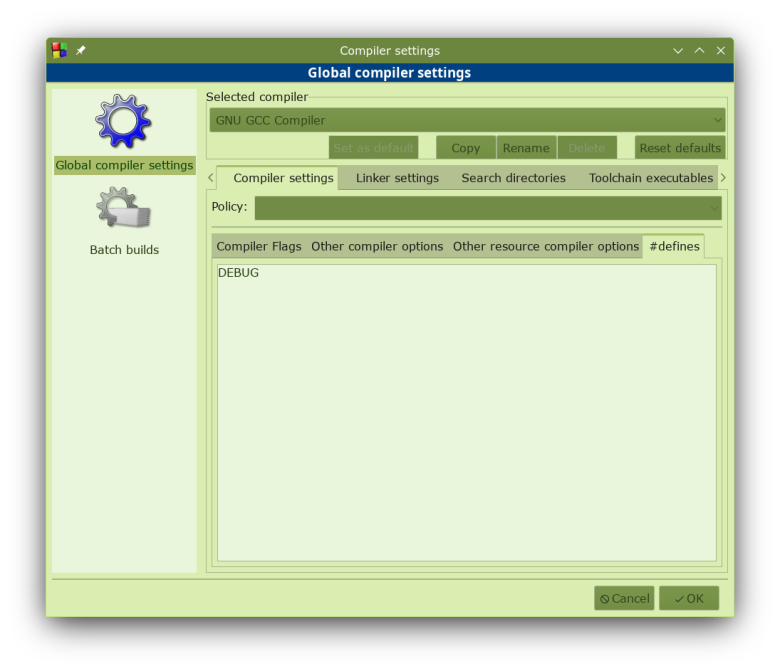
Task: Select the Global compiler settings gear icon
Action: [x=123, y=121]
